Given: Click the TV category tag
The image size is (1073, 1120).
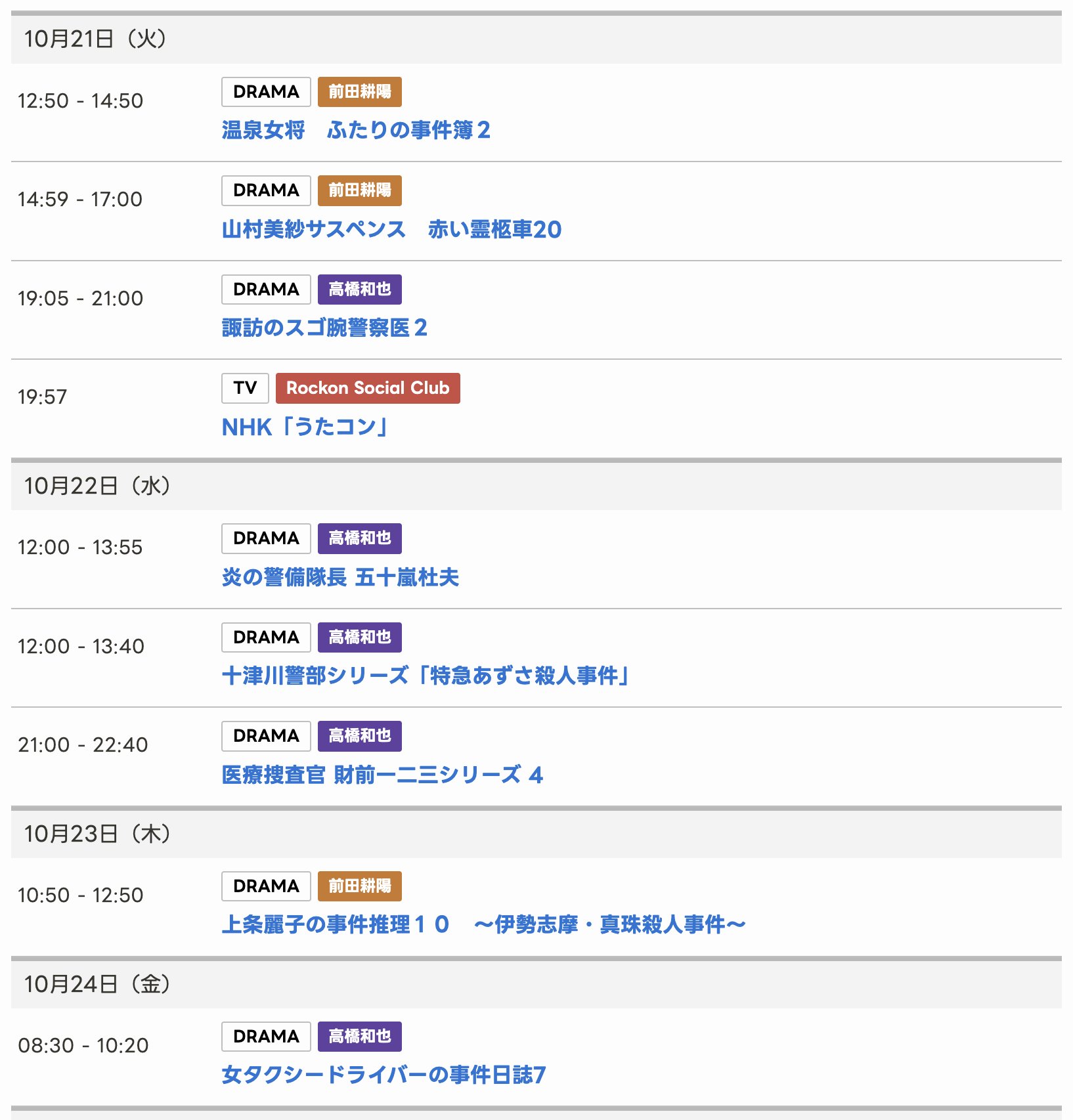Looking at the screenshot, I should point(245,388).
